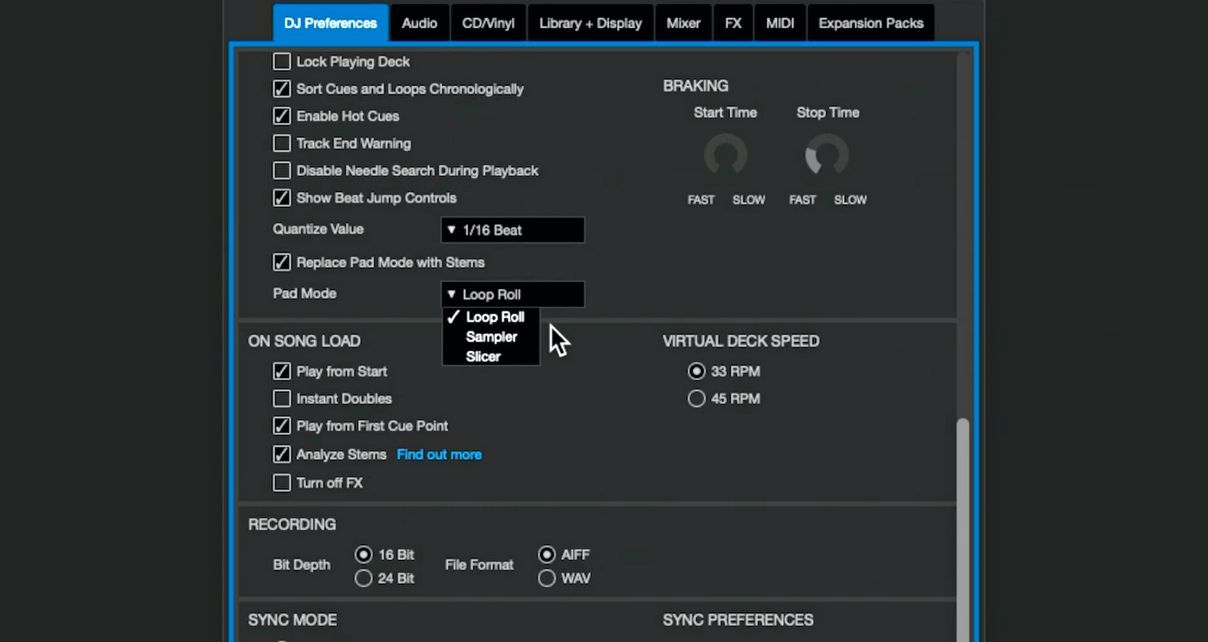1208x642 pixels.
Task: Choose Slicer in Pad Mode menu
Action: (x=483, y=357)
